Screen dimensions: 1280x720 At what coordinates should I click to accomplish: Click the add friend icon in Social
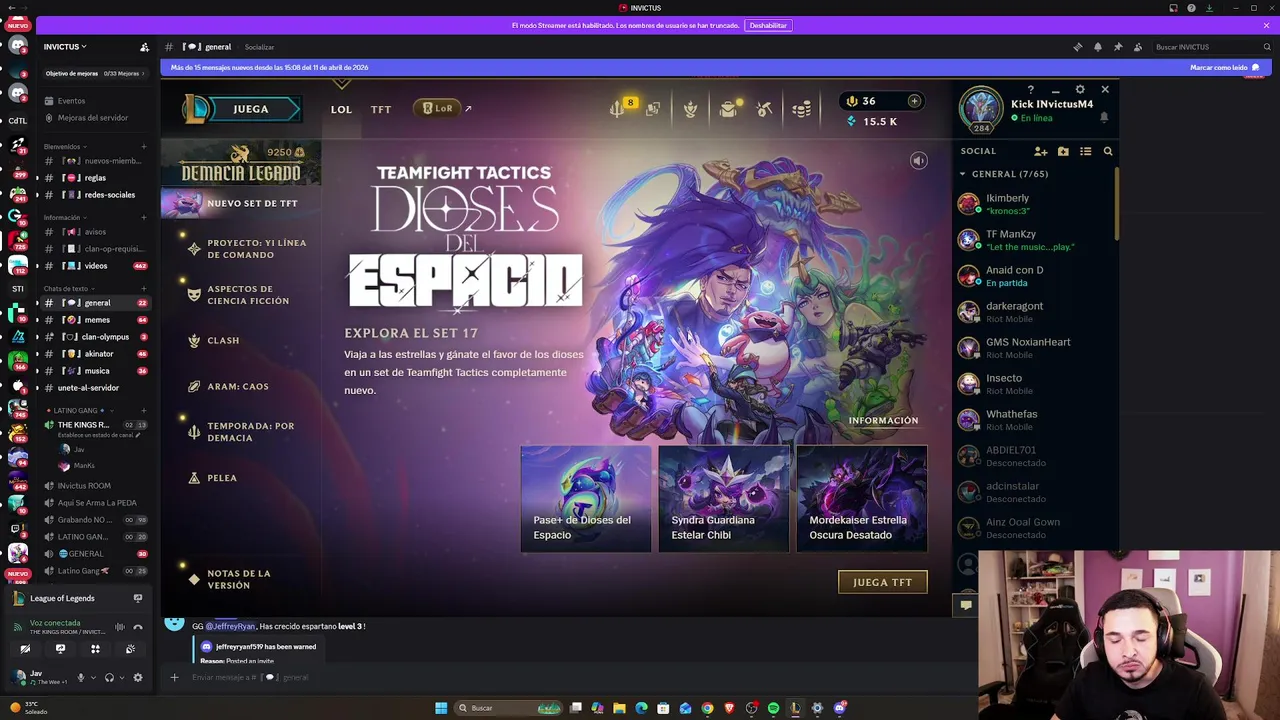(1041, 151)
